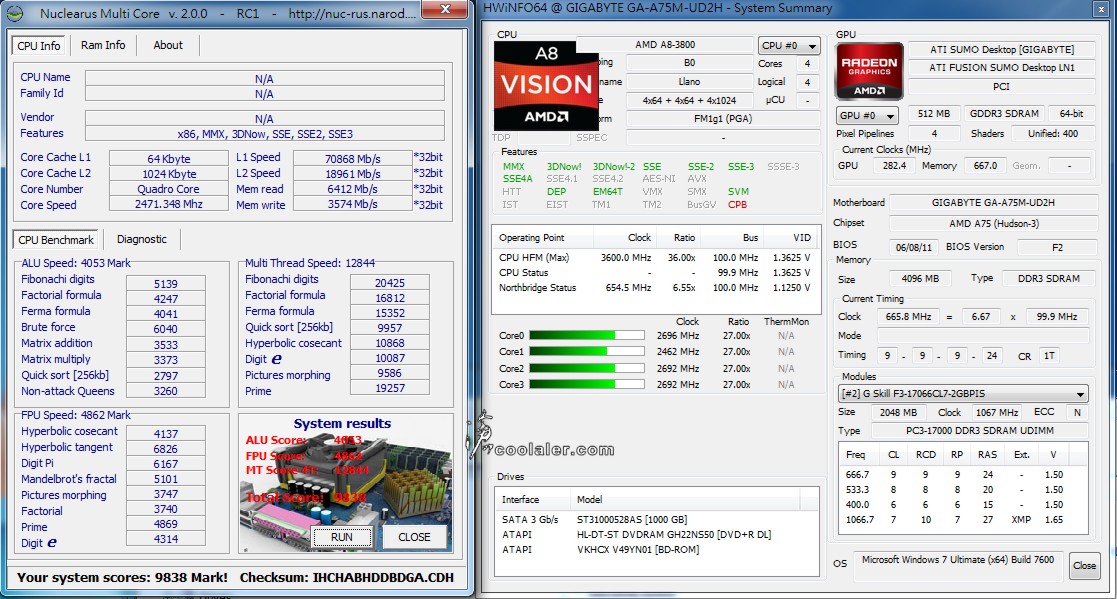This screenshot has height=599, width=1117.
Task: Click the Northbridge Status row
Action: (x=654, y=288)
